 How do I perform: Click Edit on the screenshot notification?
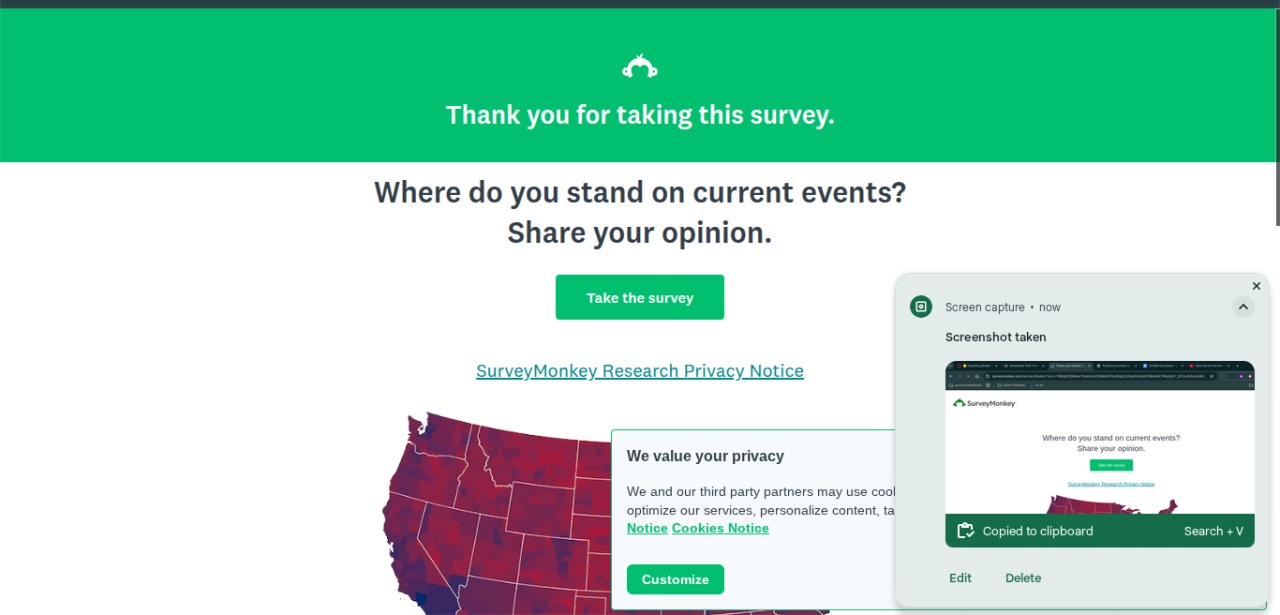[x=960, y=578]
